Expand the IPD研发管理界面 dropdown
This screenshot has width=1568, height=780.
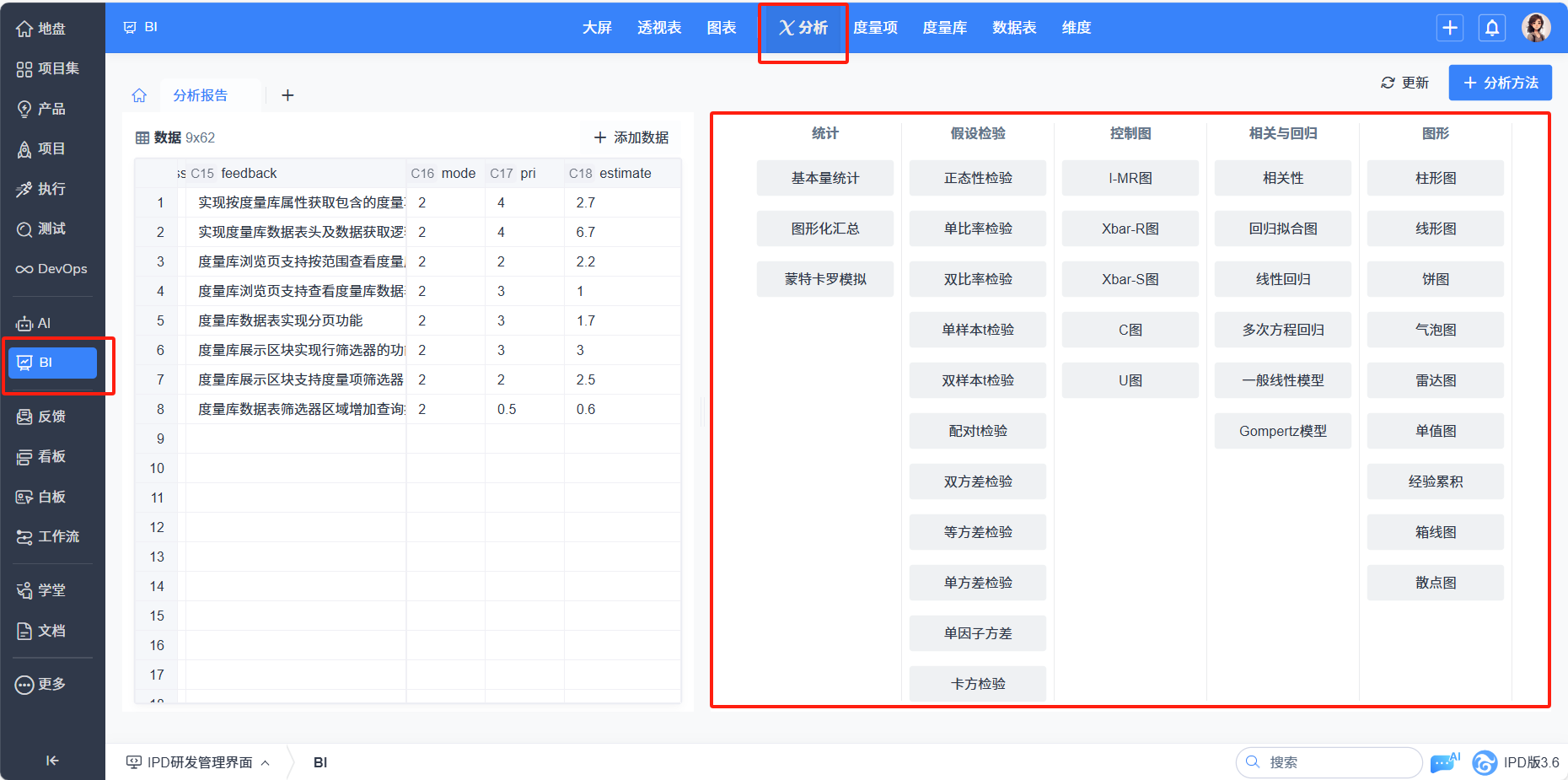point(198,762)
